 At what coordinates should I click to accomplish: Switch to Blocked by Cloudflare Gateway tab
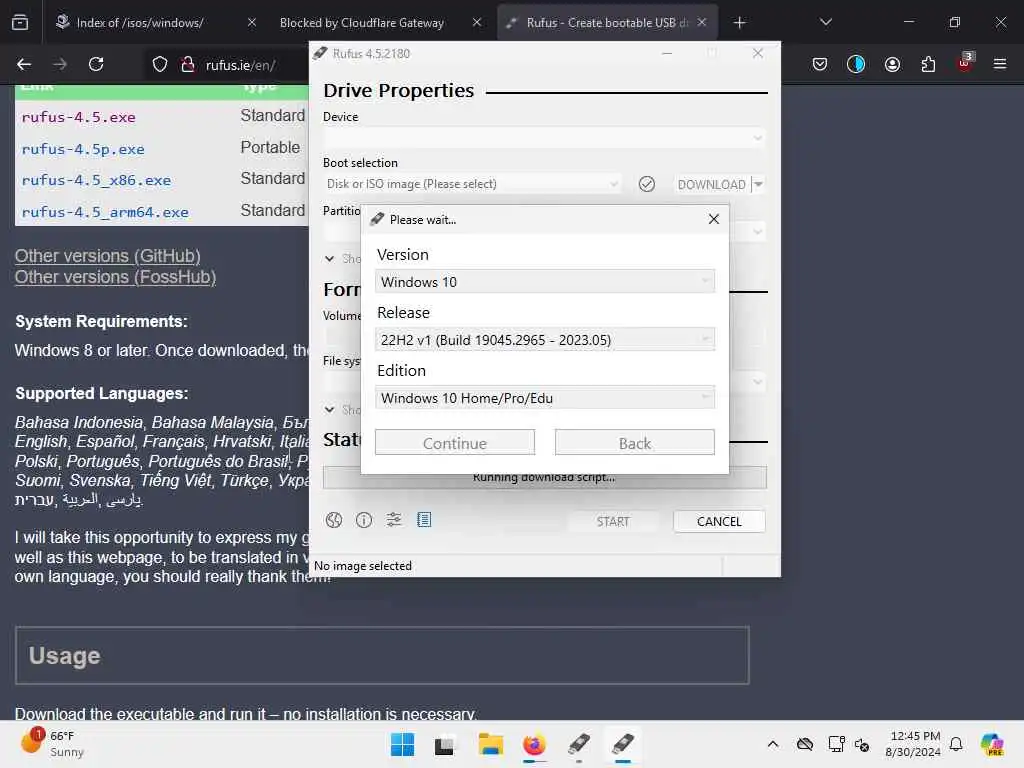coord(362,23)
